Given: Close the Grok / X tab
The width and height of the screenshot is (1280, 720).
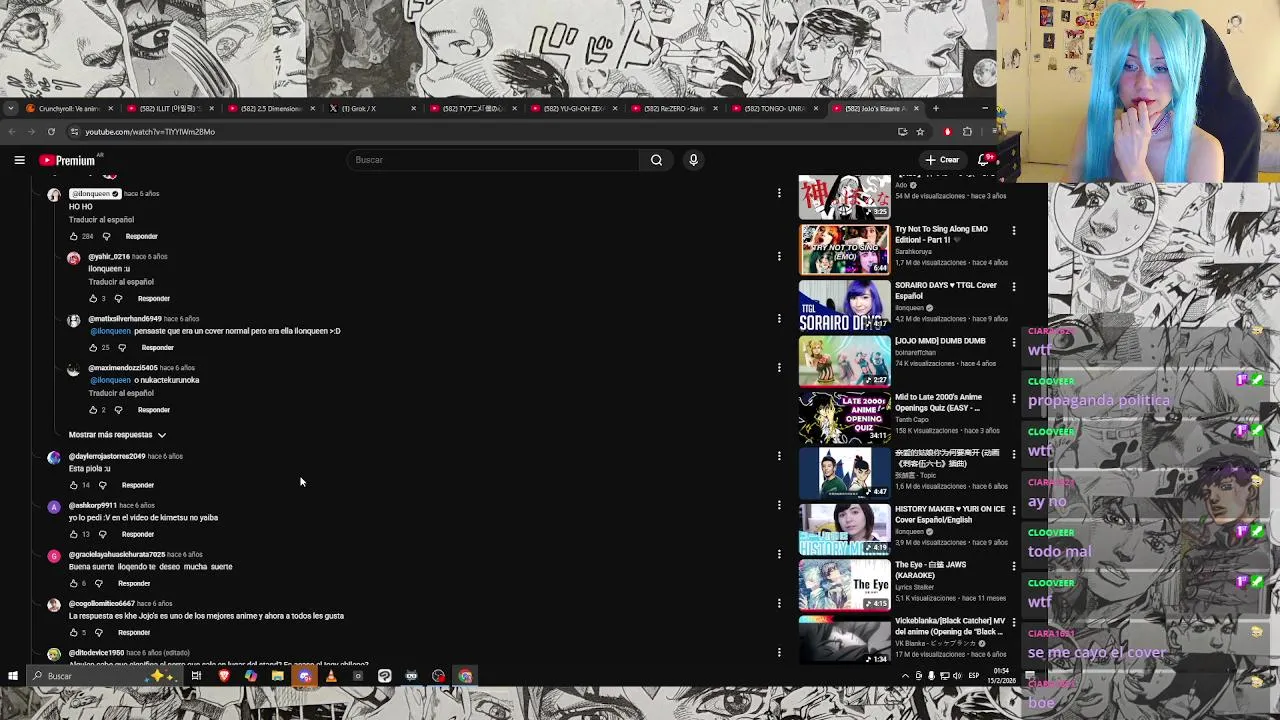Looking at the screenshot, I should pos(413,108).
